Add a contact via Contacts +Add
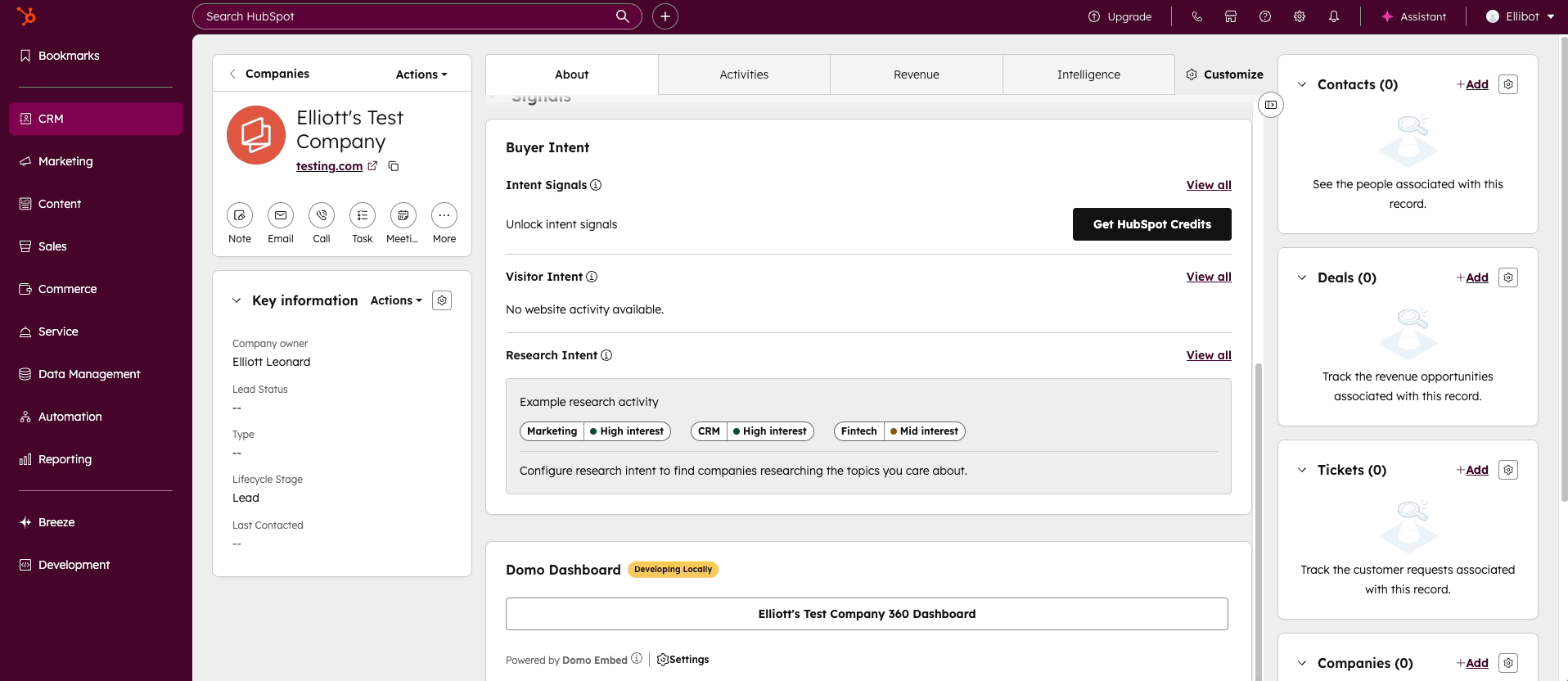The height and width of the screenshot is (681, 1568). pyautogui.click(x=1472, y=84)
